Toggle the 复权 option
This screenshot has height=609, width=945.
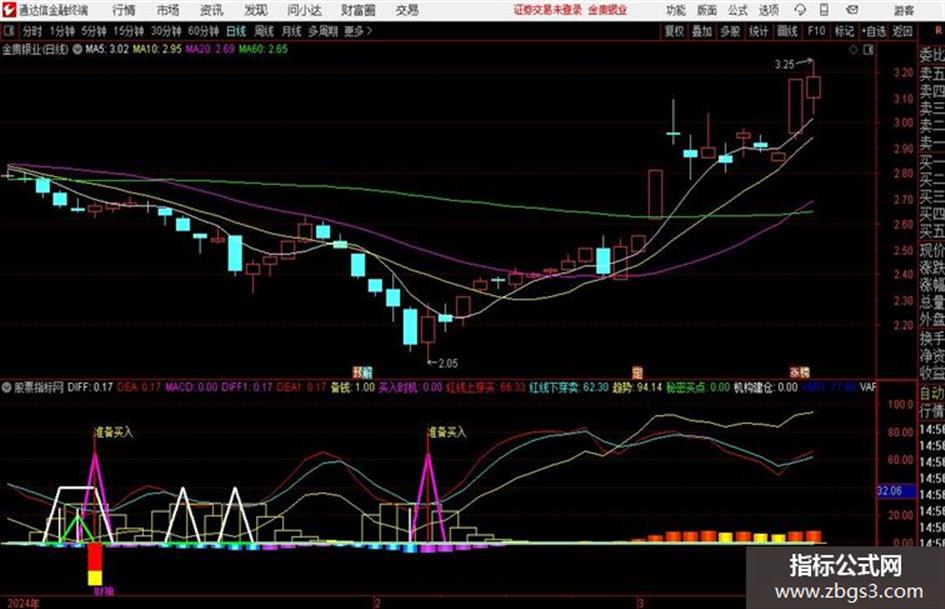[674, 31]
